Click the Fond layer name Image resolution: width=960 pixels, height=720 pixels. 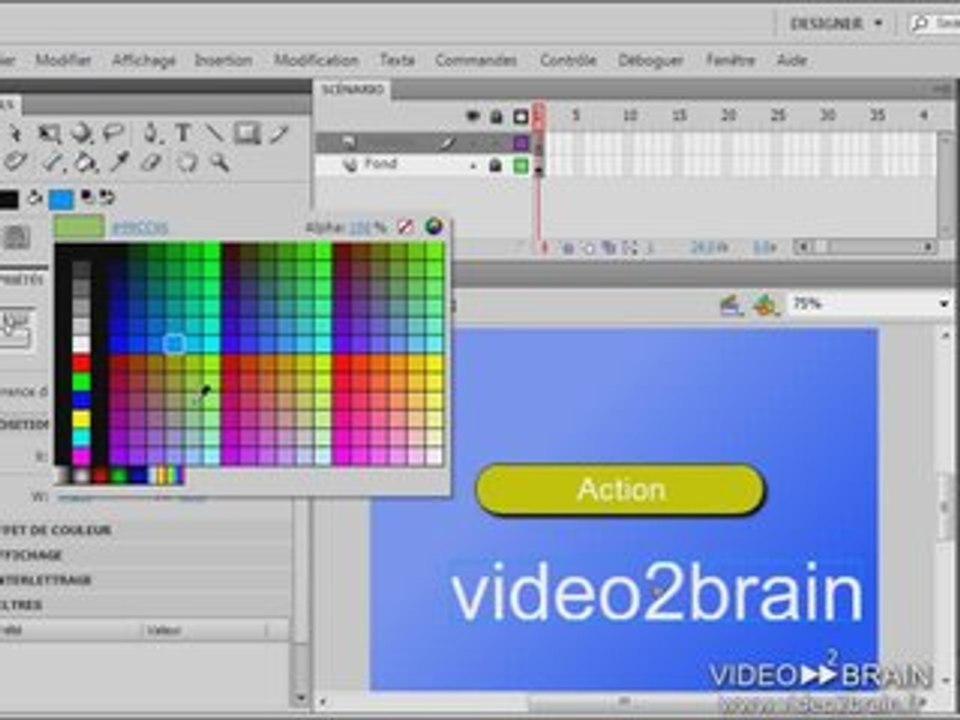pyautogui.click(x=381, y=164)
